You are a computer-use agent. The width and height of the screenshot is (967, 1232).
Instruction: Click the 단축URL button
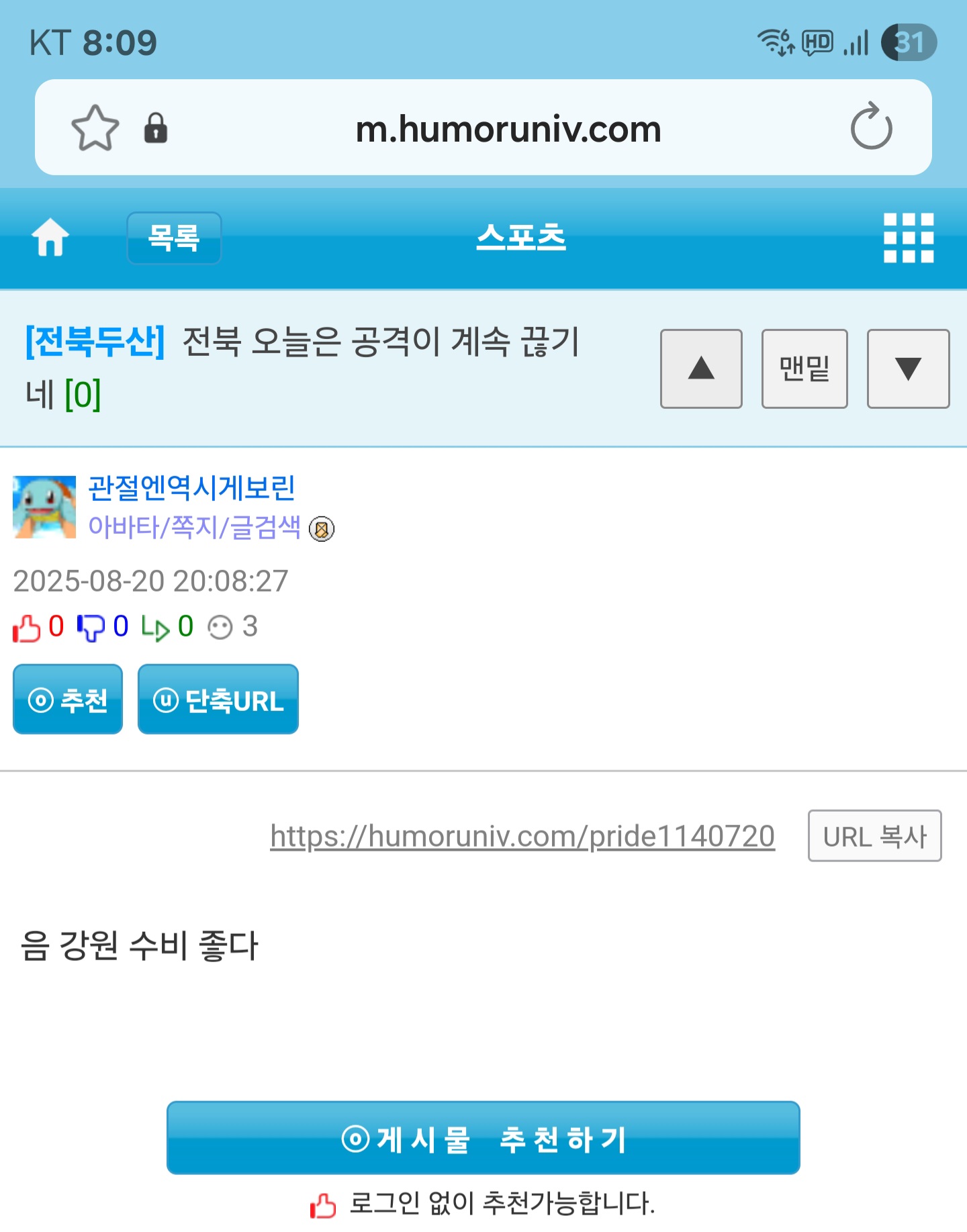pyautogui.click(x=218, y=700)
